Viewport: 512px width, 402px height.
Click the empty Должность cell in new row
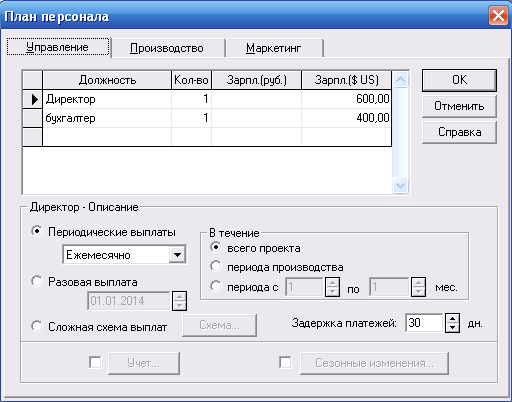pyautogui.click(x=107, y=137)
